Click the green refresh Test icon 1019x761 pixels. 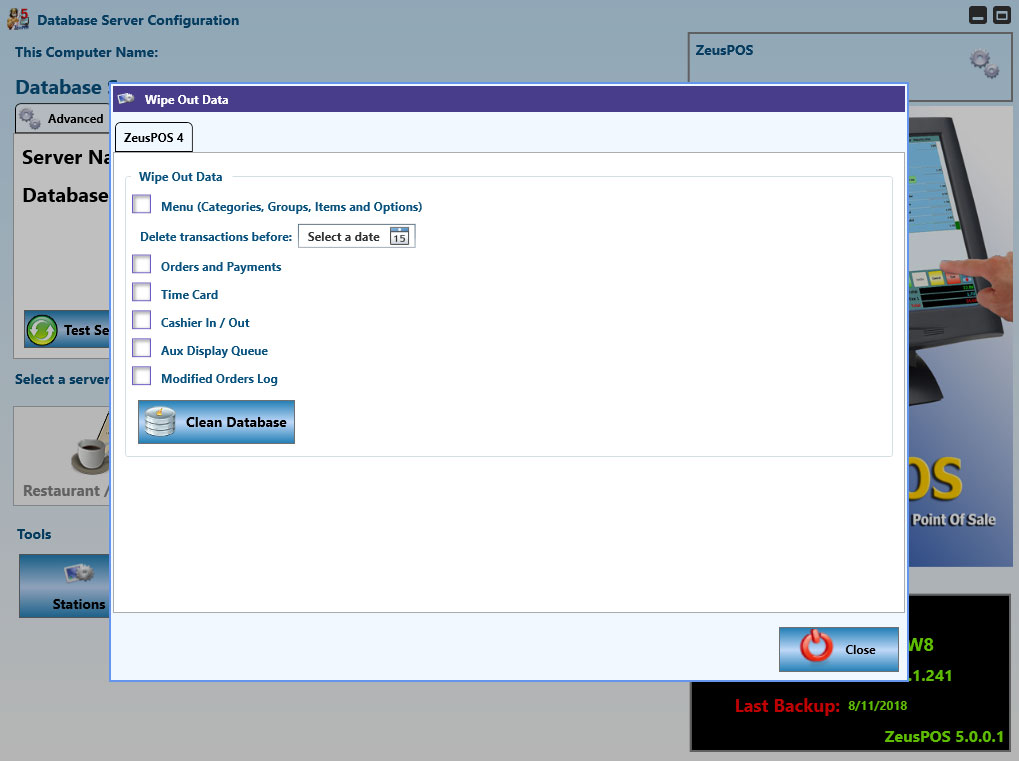point(42,330)
